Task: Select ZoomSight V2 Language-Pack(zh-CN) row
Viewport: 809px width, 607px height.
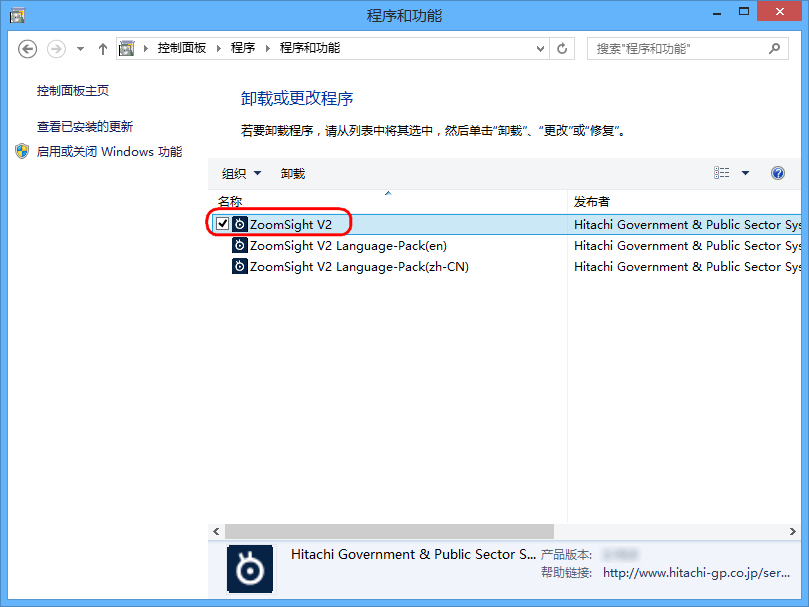Action: point(506,266)
